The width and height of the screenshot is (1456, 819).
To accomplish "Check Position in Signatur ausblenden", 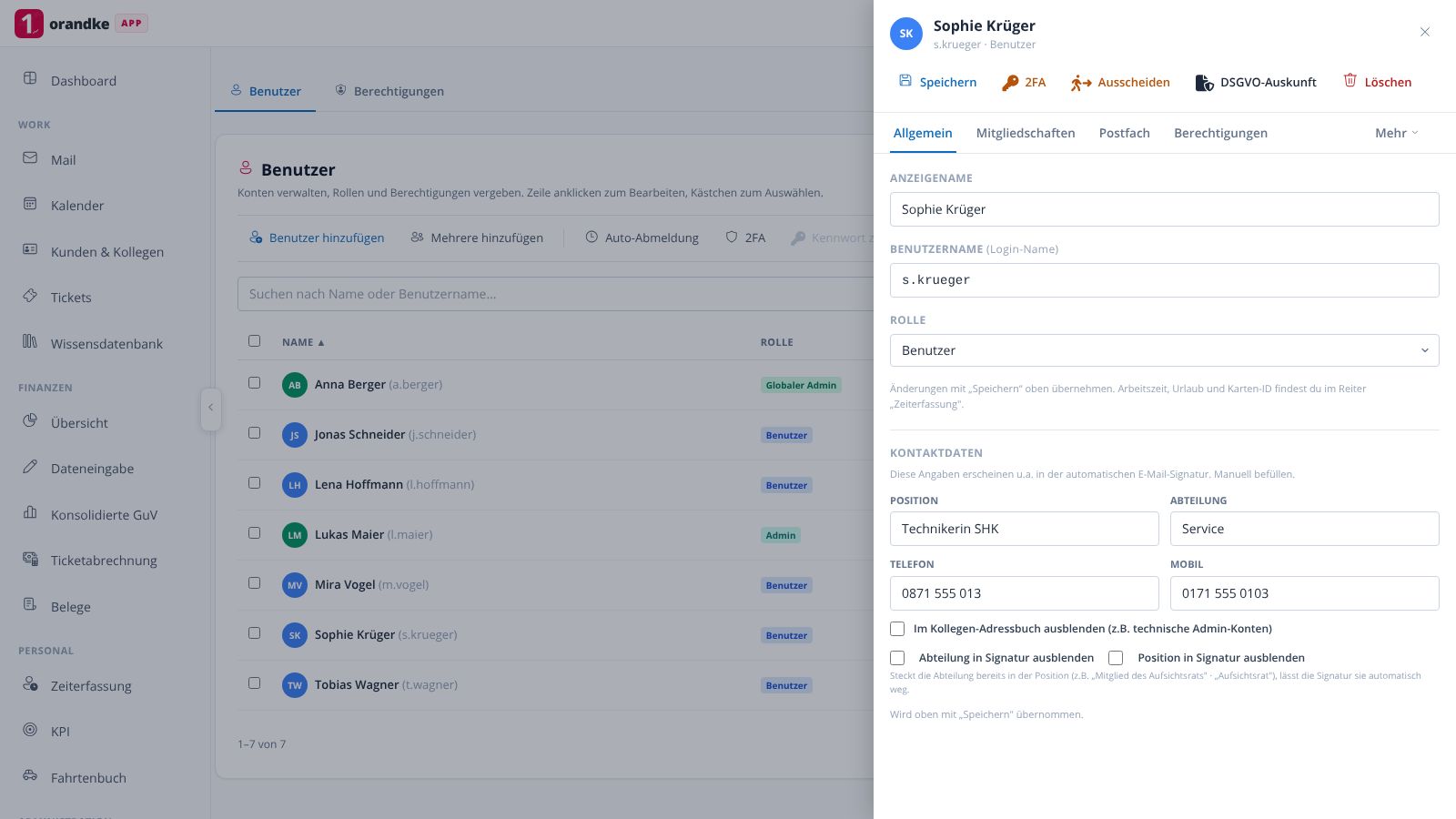I will (1116, 658).
